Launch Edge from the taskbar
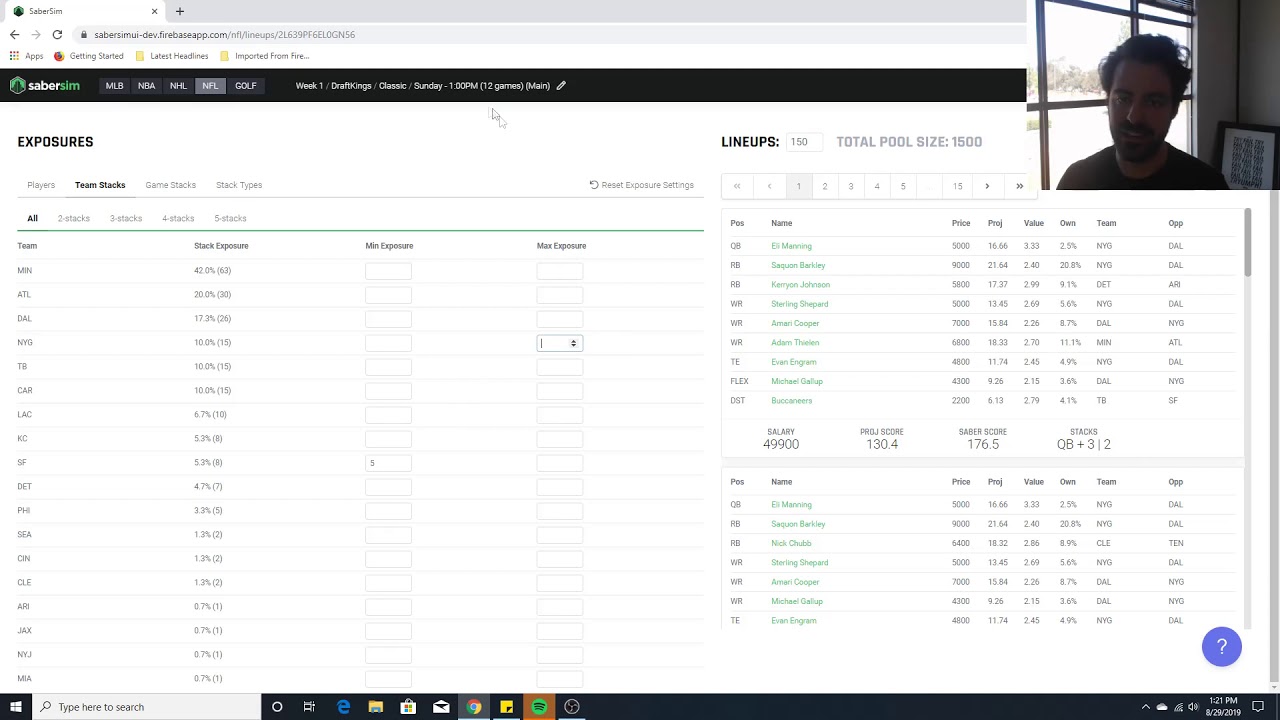 343,707
